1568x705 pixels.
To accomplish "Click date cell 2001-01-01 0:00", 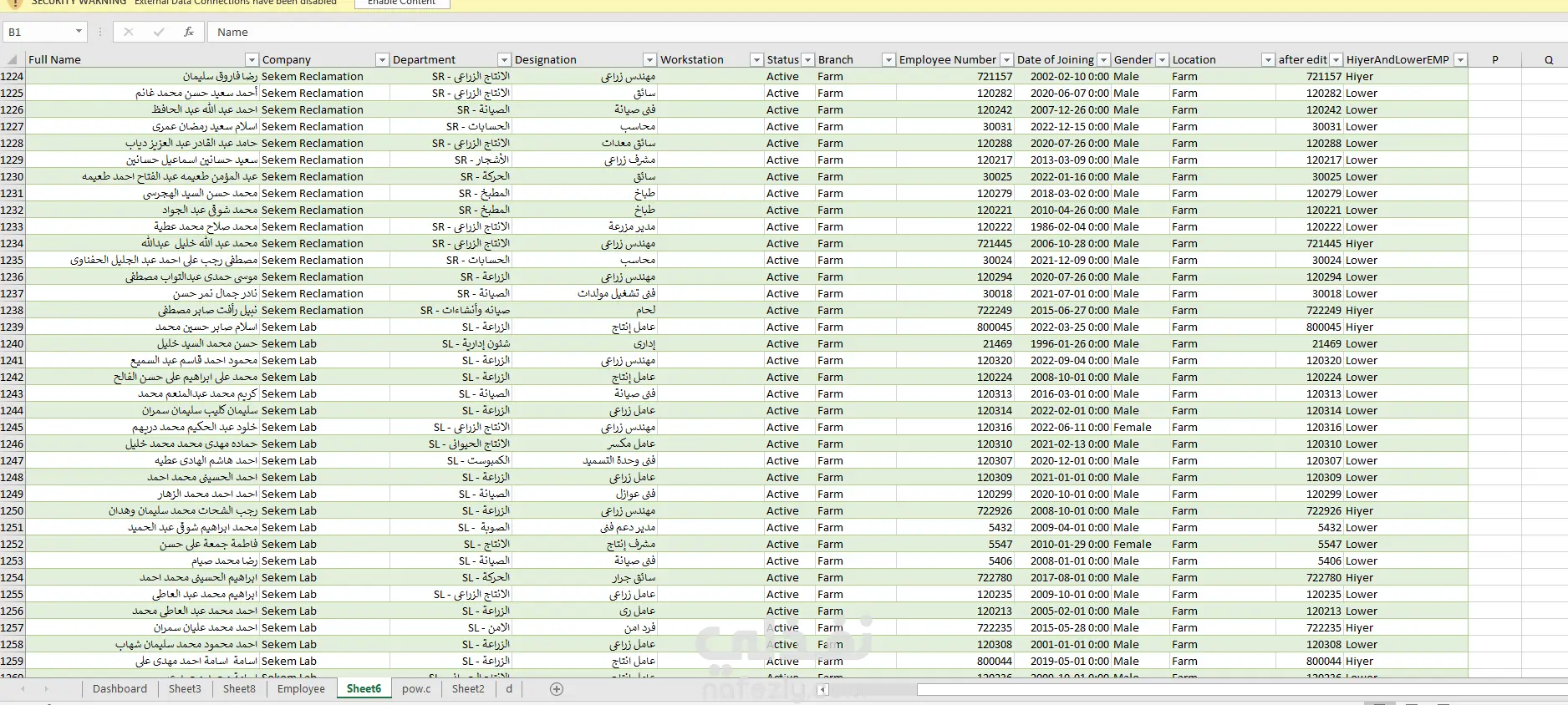I will (1063, 644).
